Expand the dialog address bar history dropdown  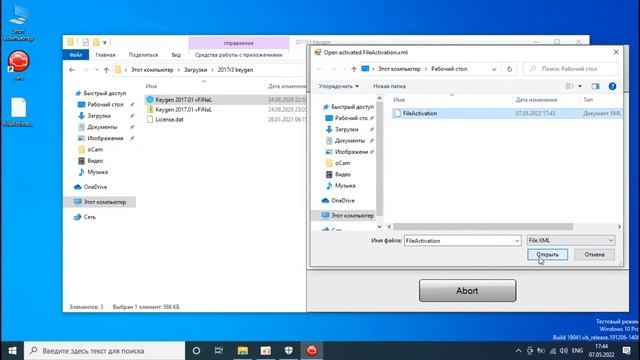pos(494,69)
